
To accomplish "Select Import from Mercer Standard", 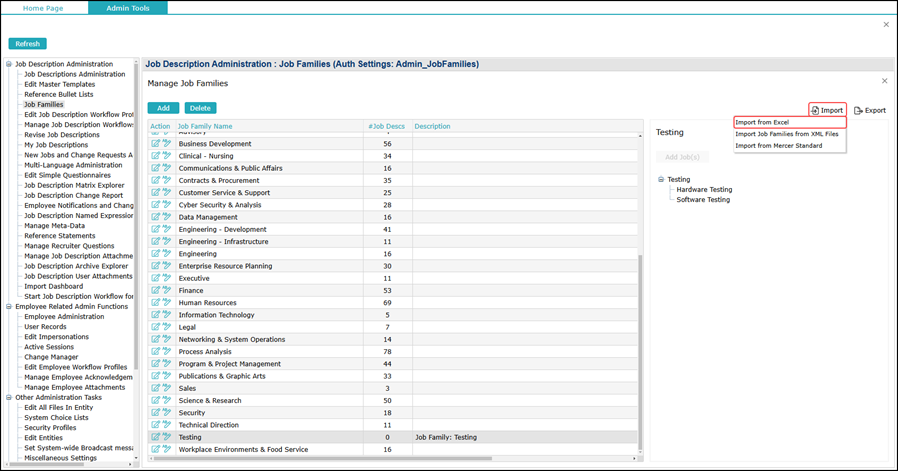I will point(778,146).
